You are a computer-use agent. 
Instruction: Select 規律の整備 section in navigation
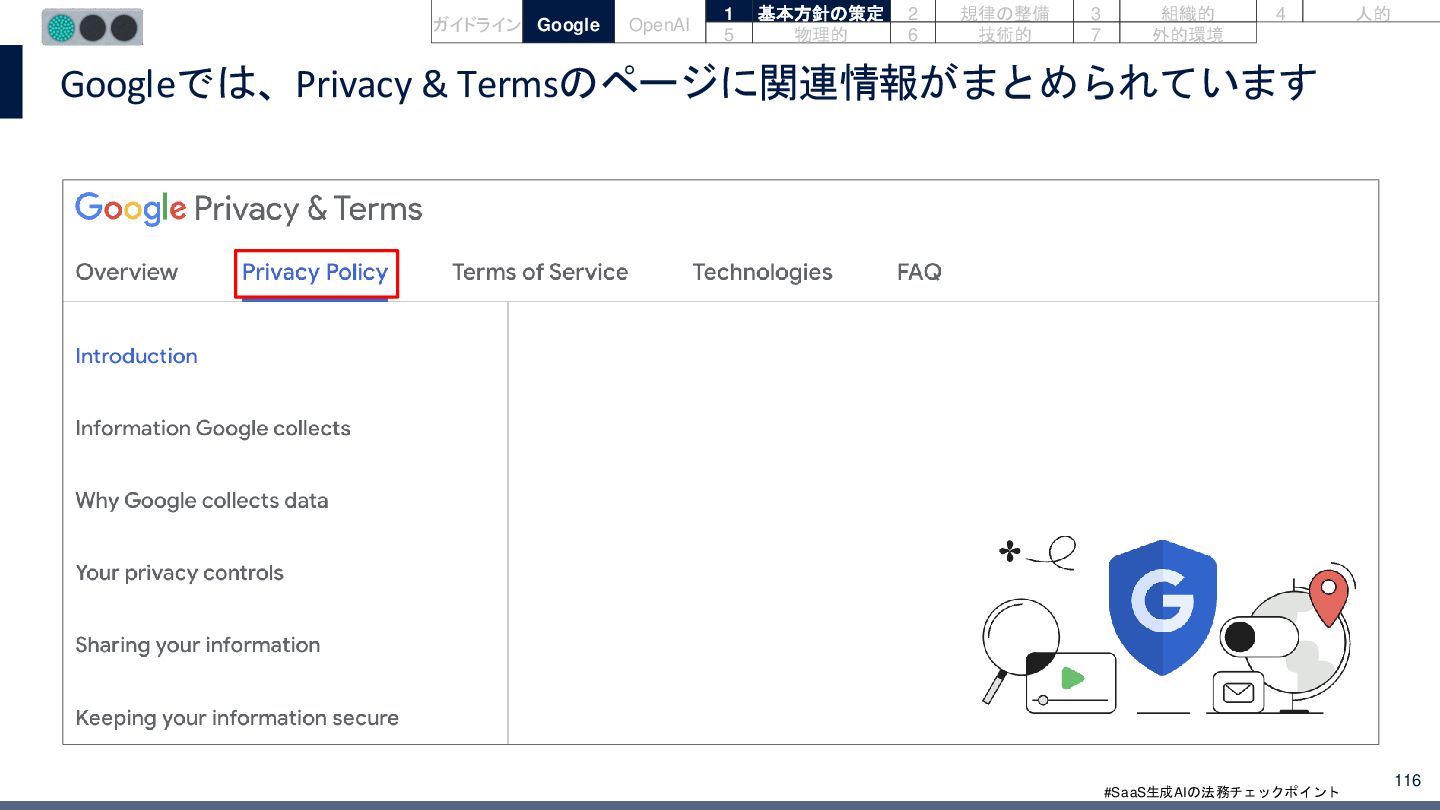click(1004, 13)
